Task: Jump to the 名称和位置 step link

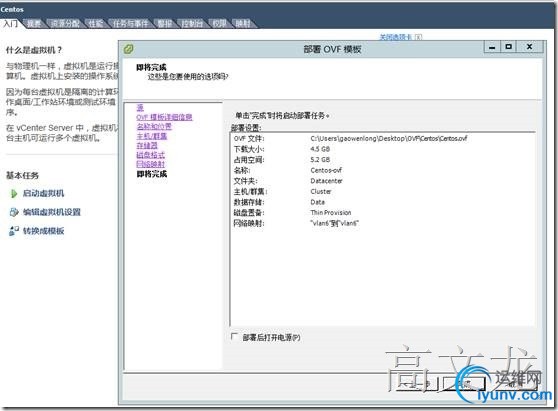Action: [x=154, y=126]
